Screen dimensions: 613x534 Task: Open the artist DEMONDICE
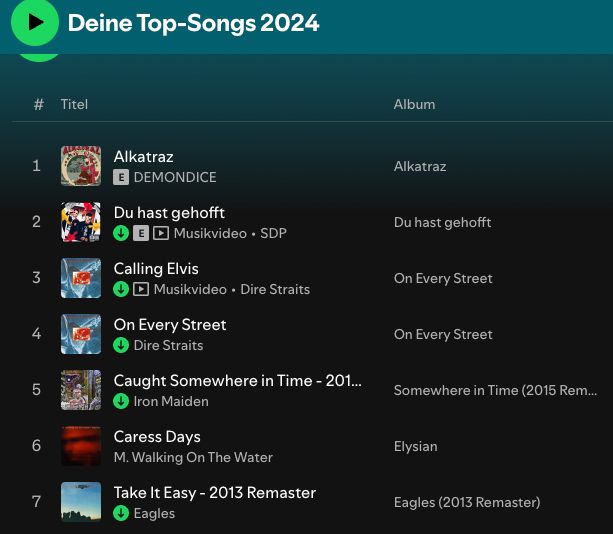pos(175,177)
